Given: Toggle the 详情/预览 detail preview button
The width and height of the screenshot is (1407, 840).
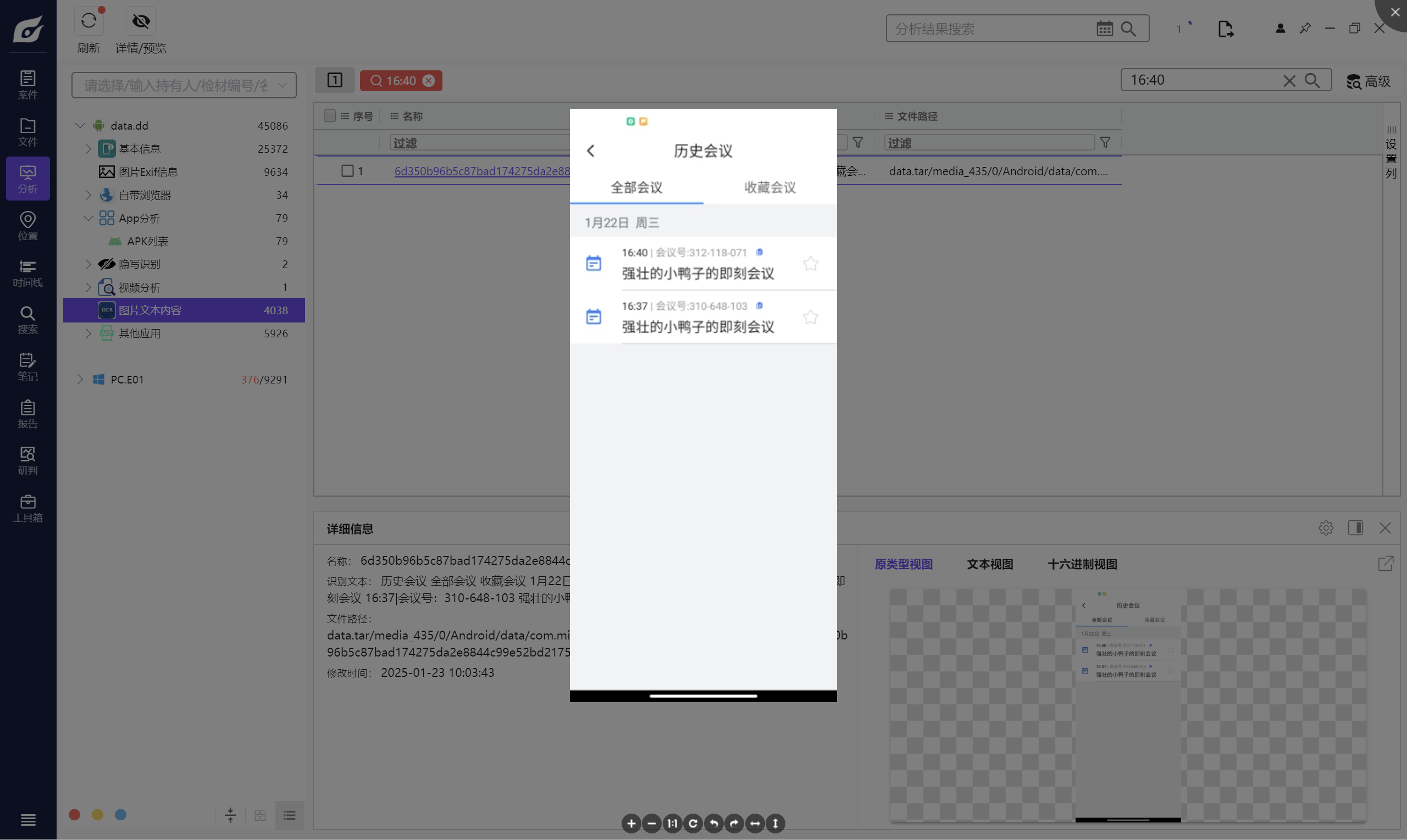Looking at the screenshot, I should pyautogui.click(x=140, y=21).
